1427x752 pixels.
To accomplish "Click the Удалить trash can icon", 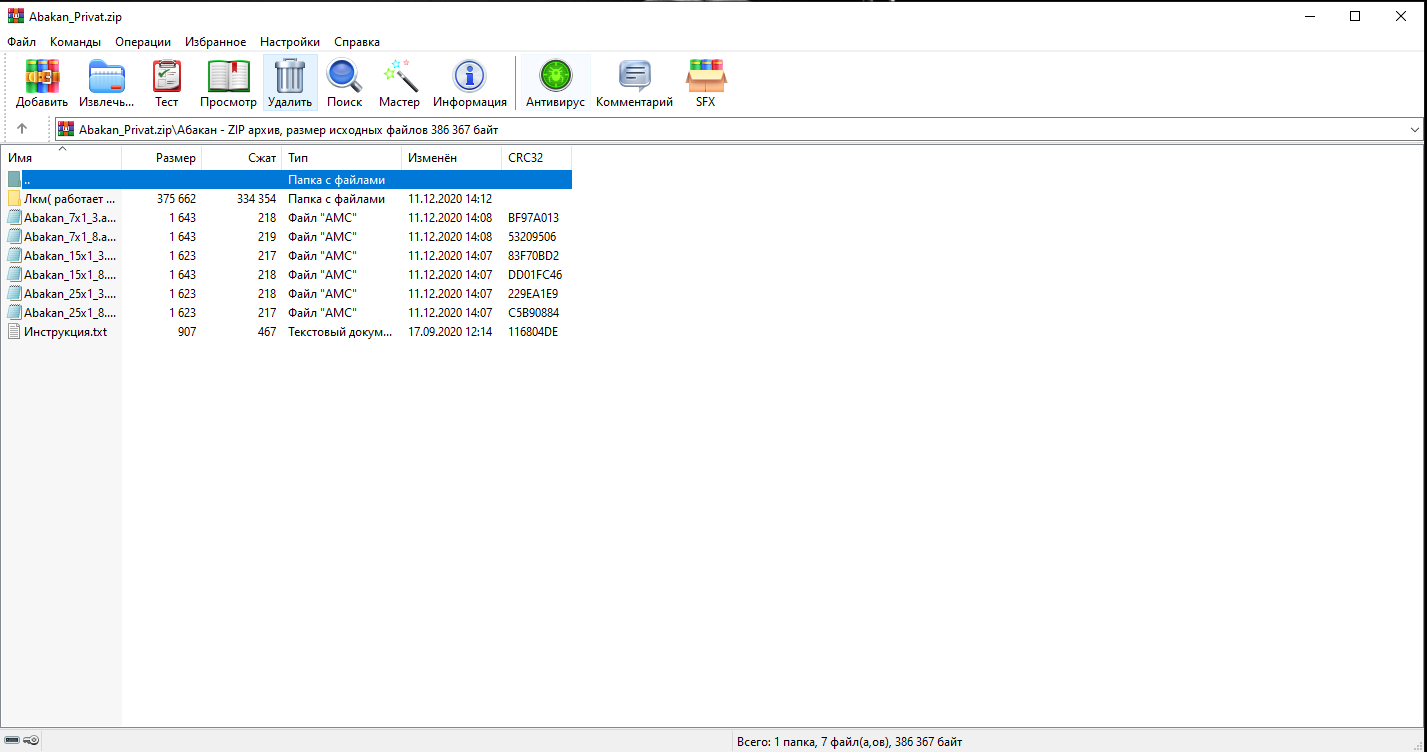I will (290, 76).
